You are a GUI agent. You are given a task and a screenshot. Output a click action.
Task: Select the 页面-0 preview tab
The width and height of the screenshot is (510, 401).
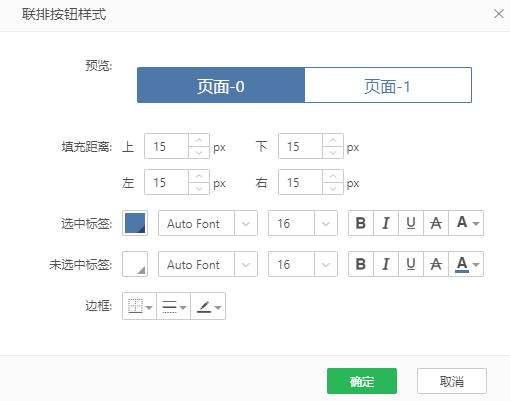click(x=221, y=85)
